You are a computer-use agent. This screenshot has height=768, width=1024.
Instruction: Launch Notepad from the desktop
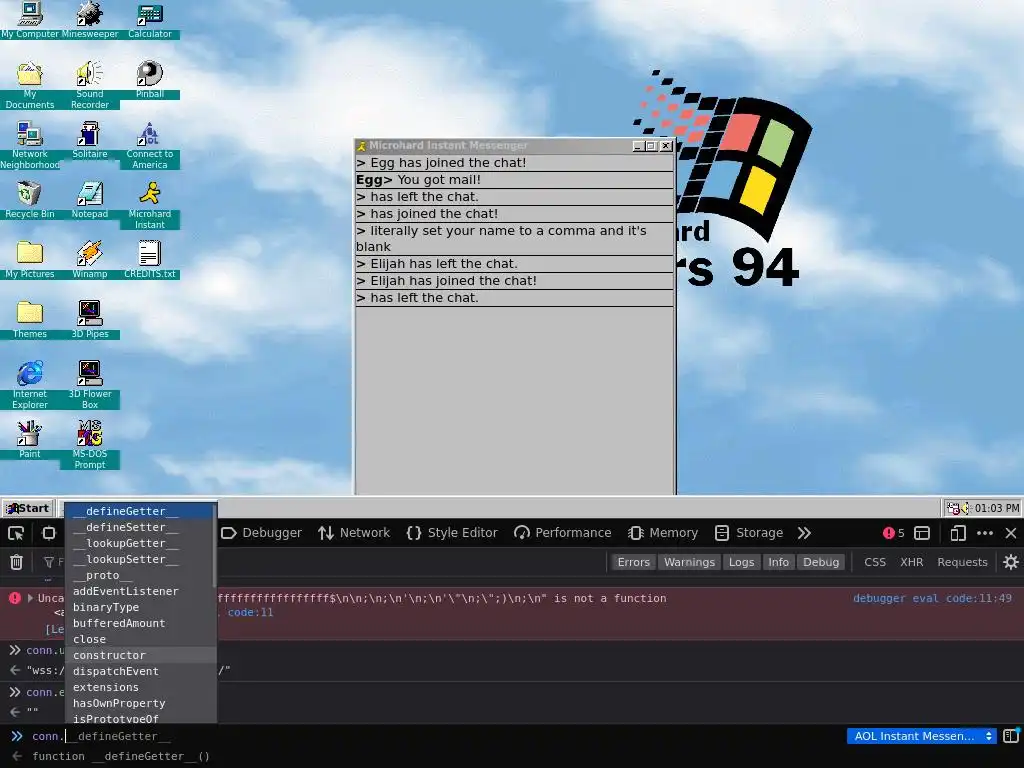tap(90, 200)
